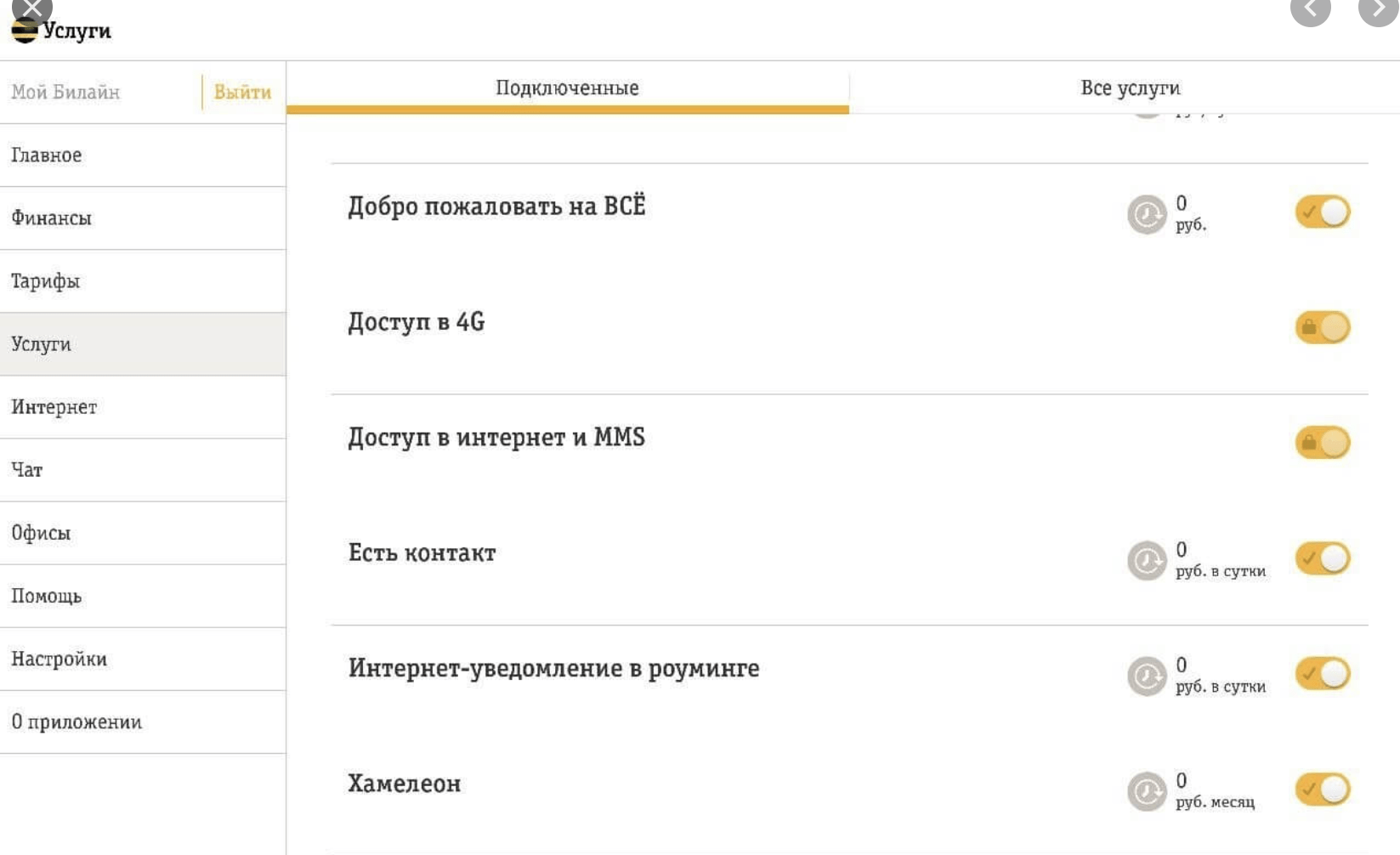Click the clock icon beside Хамелеон
This screenshot has height=855, width=1400.
tap(1147, 789)
